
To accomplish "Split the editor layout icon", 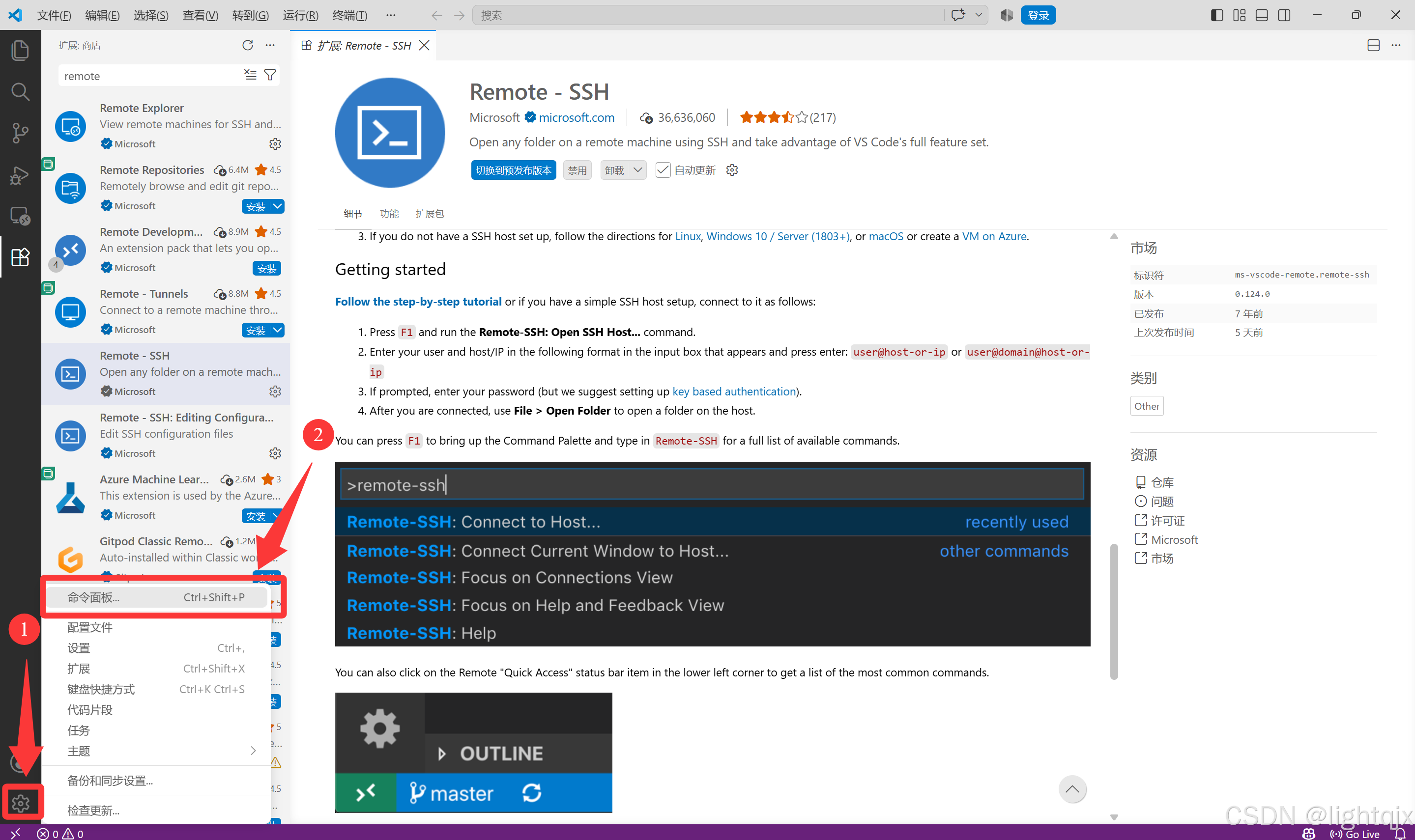I will point(1374,45).
